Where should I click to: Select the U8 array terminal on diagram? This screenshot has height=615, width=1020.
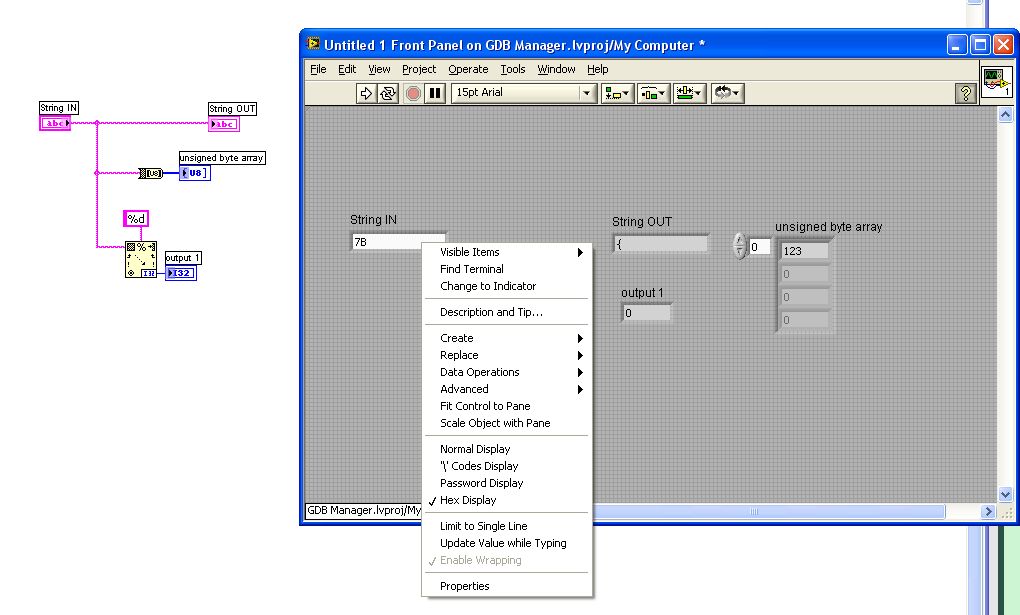[x=195, y=173]
